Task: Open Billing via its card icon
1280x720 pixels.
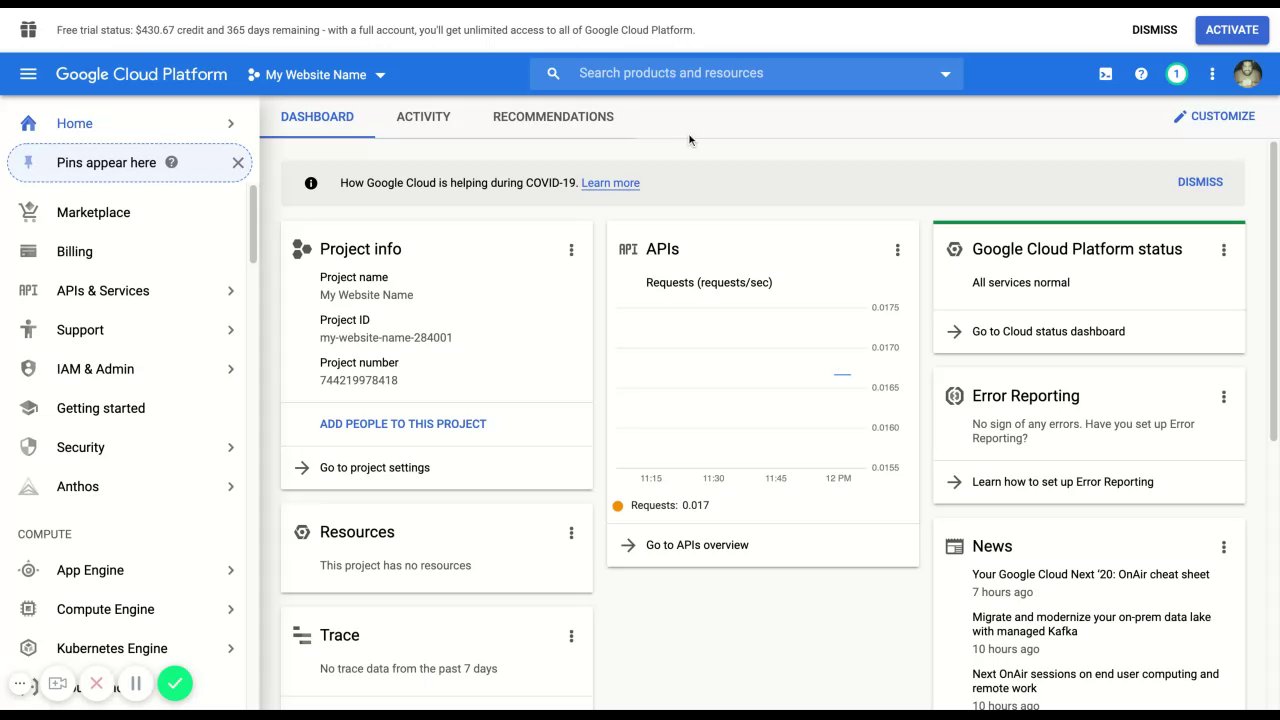Action: (x=28, y=251)
